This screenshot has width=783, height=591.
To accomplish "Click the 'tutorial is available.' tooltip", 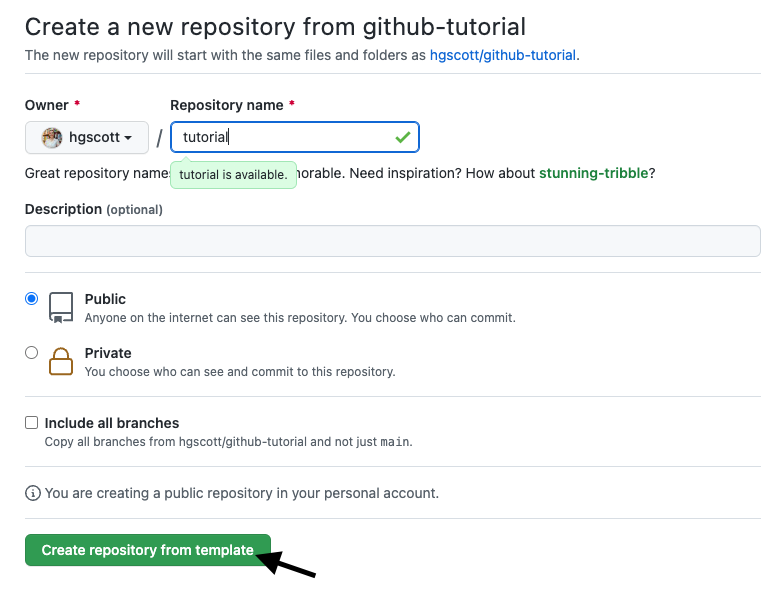I will click(233, 175).
